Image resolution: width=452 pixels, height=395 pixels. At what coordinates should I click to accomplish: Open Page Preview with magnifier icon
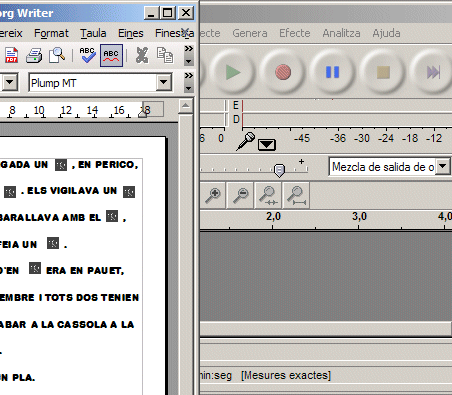point(57,55)
